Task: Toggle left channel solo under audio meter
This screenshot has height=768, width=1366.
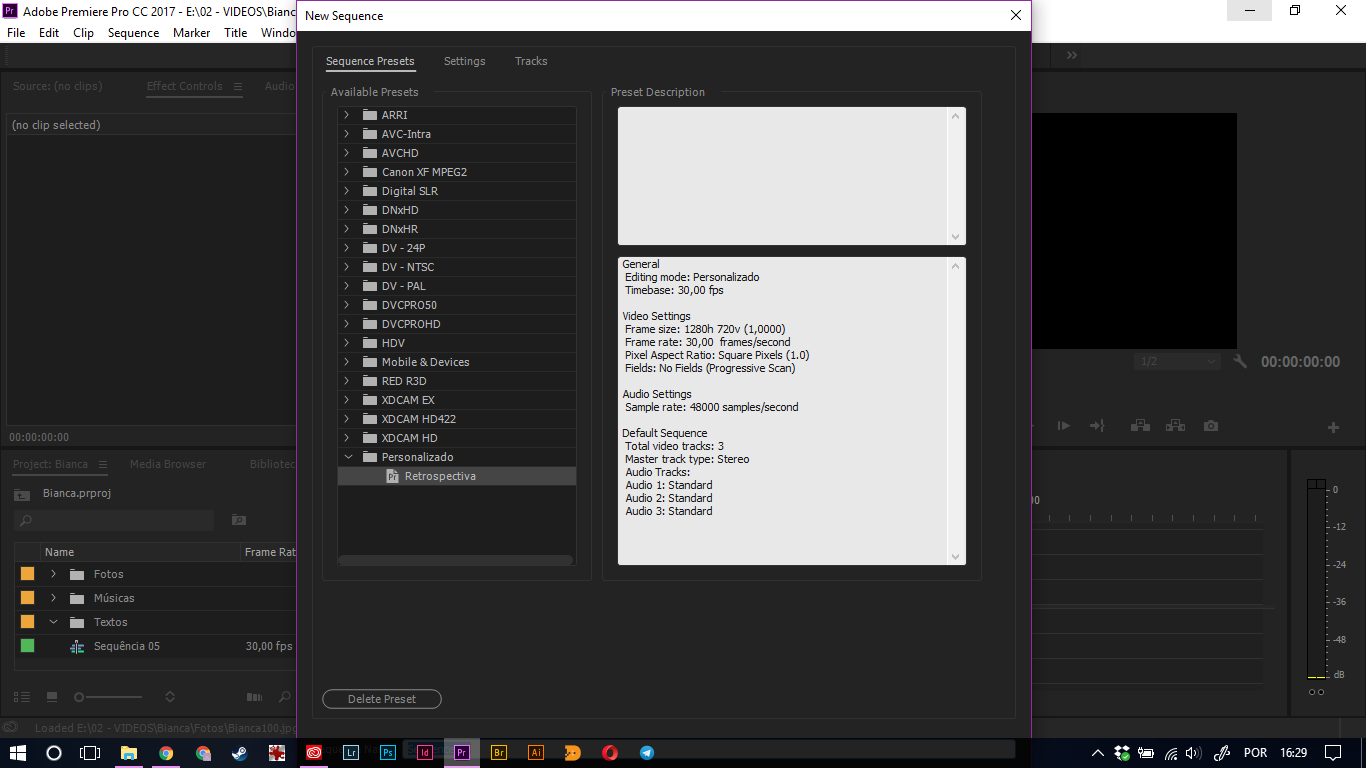Action: 1313,692
